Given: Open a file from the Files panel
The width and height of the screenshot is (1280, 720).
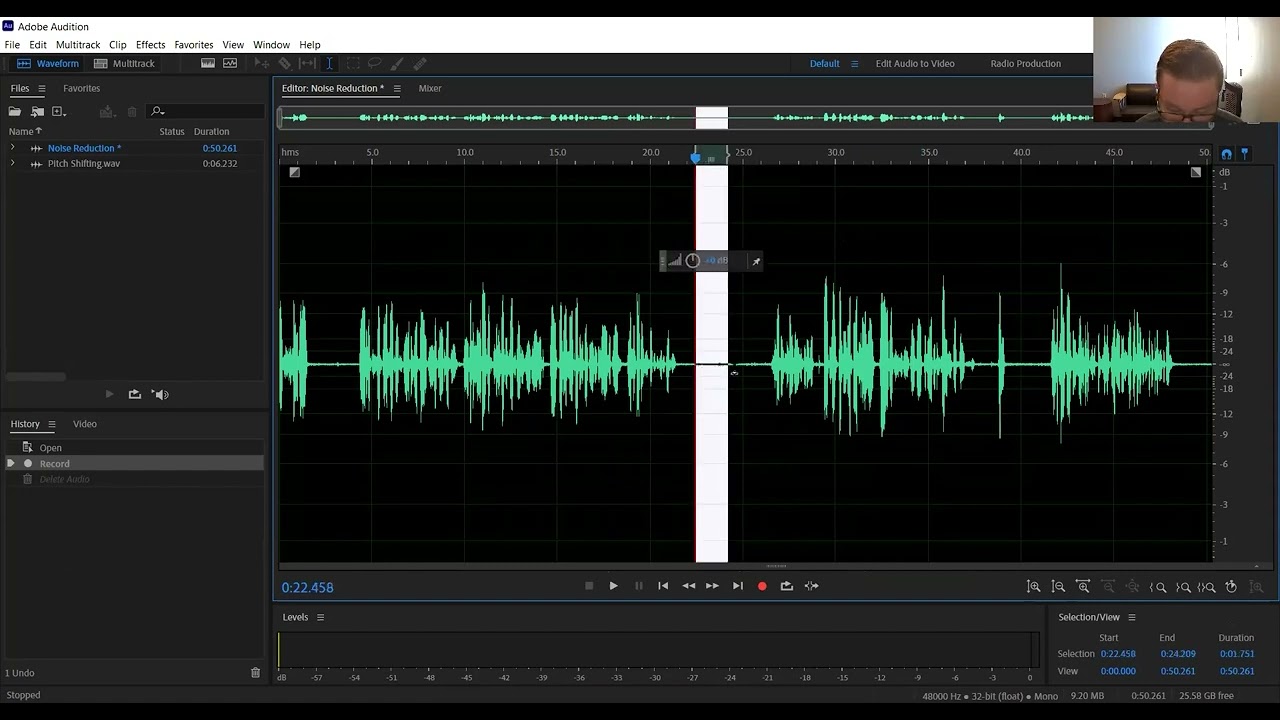Looking at the screenshot, I should point(15,111).
